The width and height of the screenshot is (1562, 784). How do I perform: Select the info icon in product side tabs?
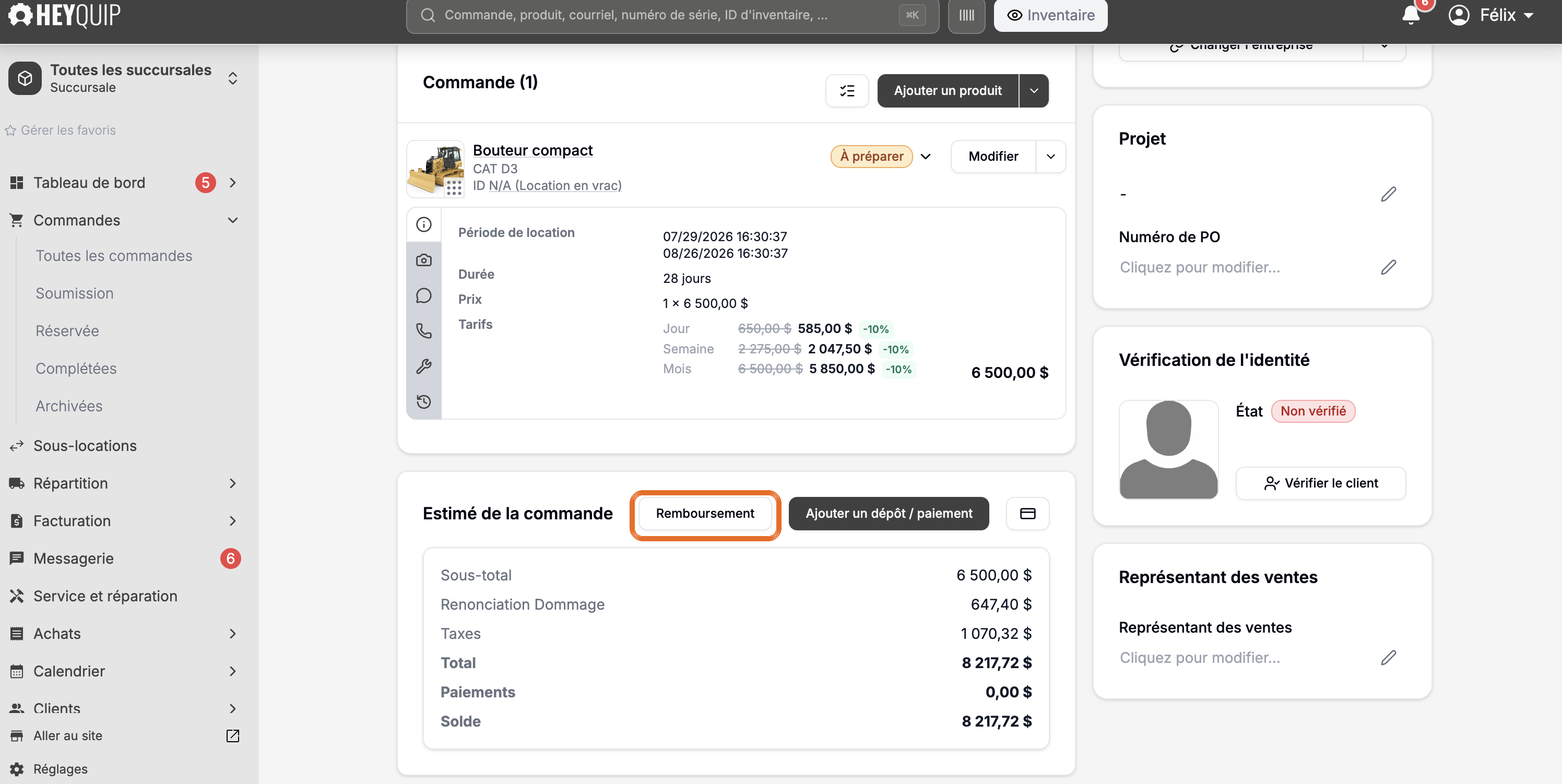[424, 225]
